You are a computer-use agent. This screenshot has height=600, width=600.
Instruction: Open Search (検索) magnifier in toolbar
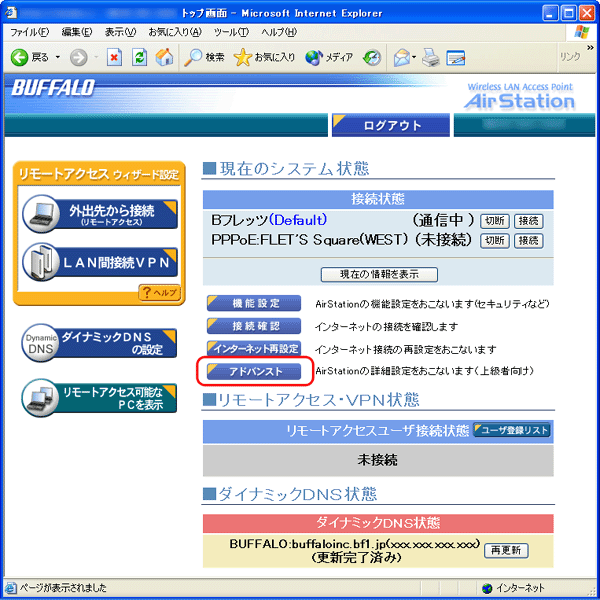click(x=204, y=58)
